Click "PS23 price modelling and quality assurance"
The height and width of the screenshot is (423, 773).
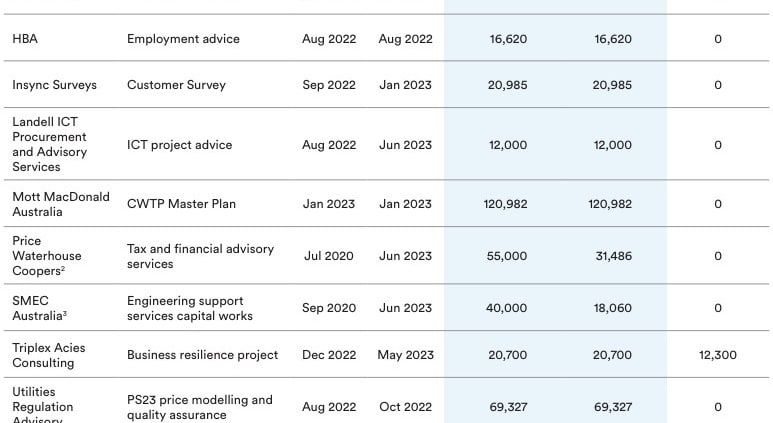pos(199,407)
